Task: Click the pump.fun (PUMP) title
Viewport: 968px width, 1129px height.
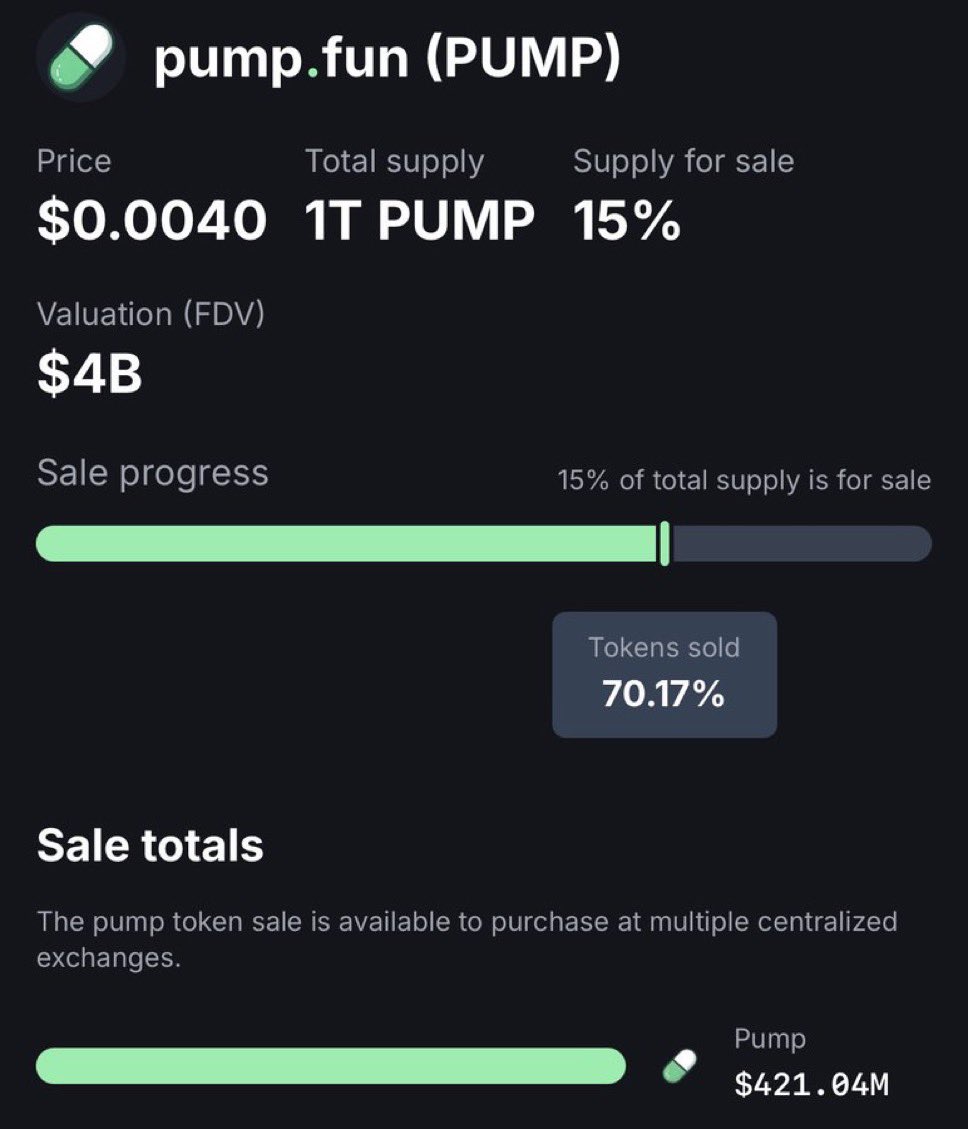Action: 387,58
